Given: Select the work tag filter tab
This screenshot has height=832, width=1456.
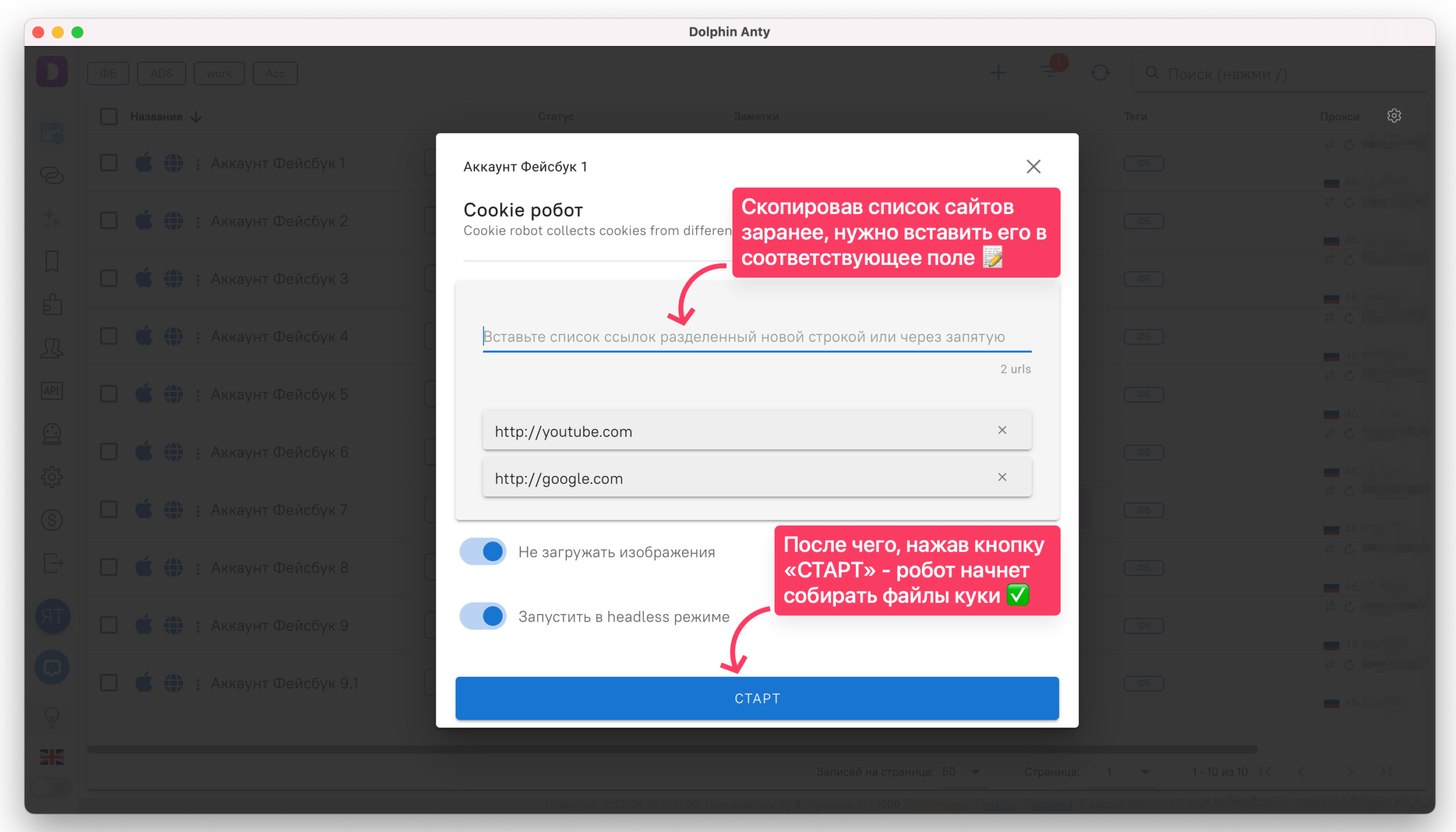Looking at the screenshot, I should [219, 74].
